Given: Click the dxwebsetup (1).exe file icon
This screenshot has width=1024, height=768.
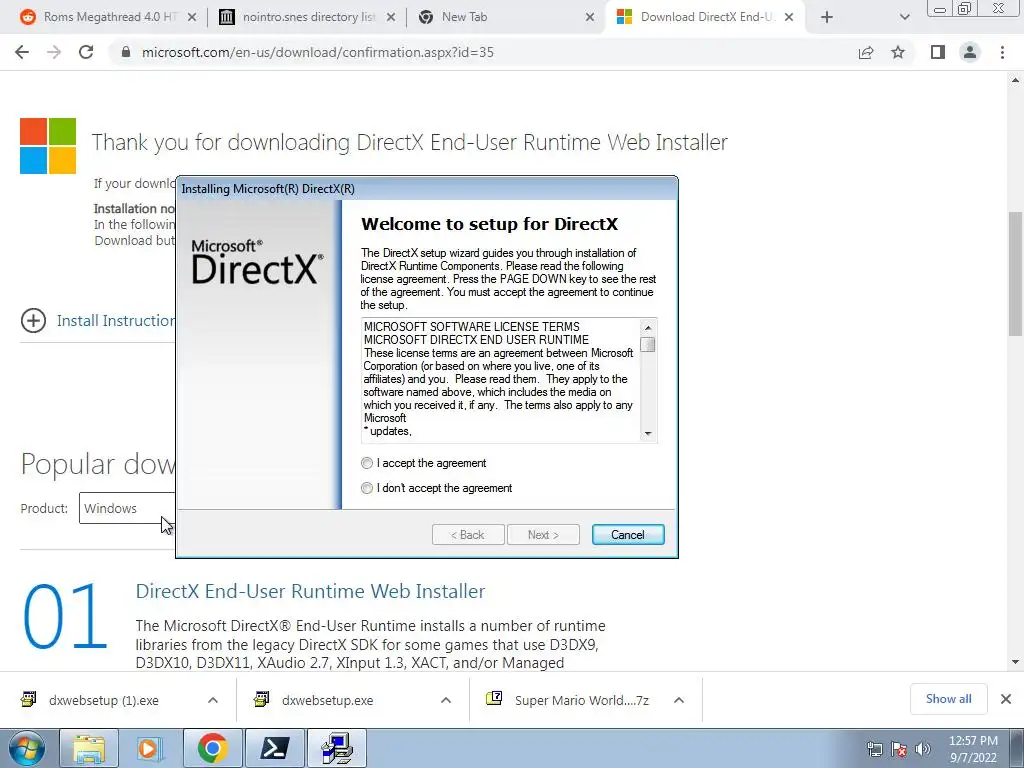Looking at the screenshot, I should click(28, 699).
